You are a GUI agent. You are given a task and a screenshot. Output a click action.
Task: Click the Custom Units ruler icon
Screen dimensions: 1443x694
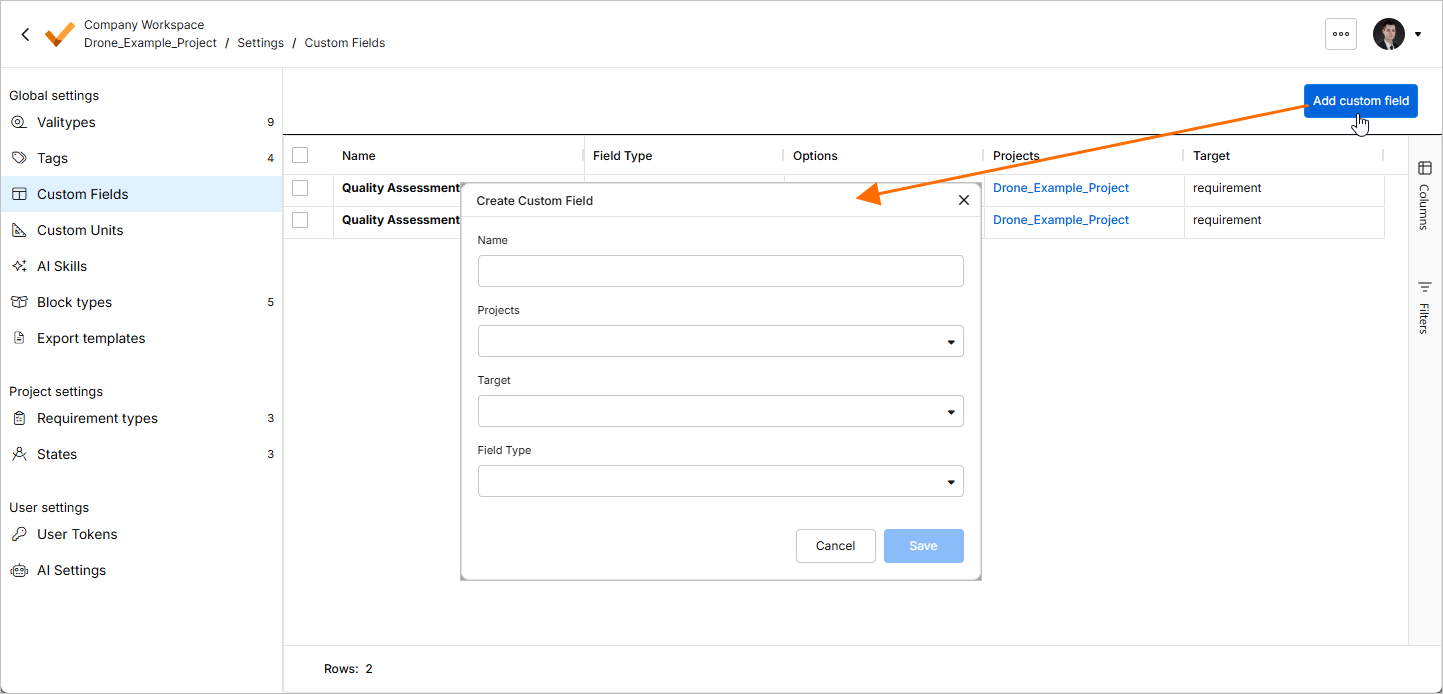pos(18,230)
